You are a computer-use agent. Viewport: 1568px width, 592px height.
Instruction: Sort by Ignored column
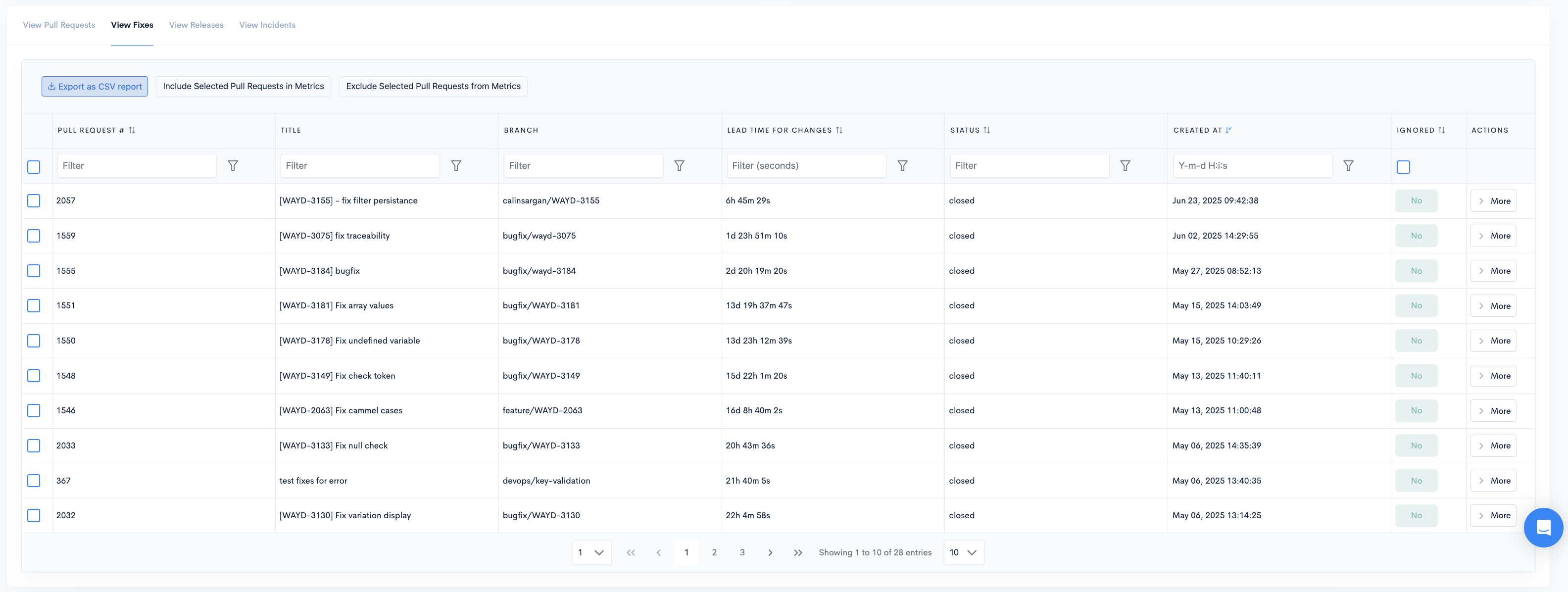1441,130
